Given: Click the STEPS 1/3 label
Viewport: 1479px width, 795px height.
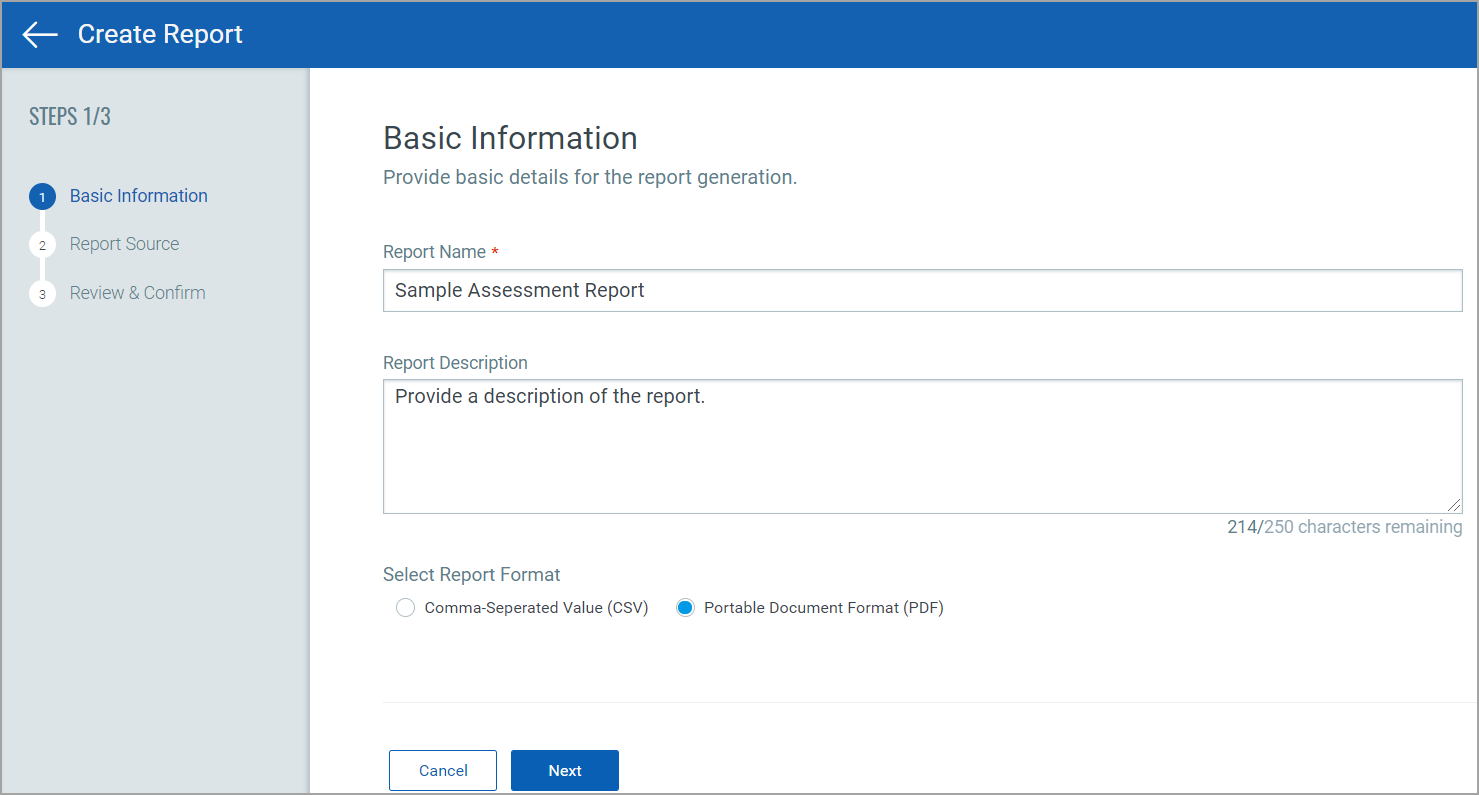Looking at the screenshot, I should coord(70,116).
